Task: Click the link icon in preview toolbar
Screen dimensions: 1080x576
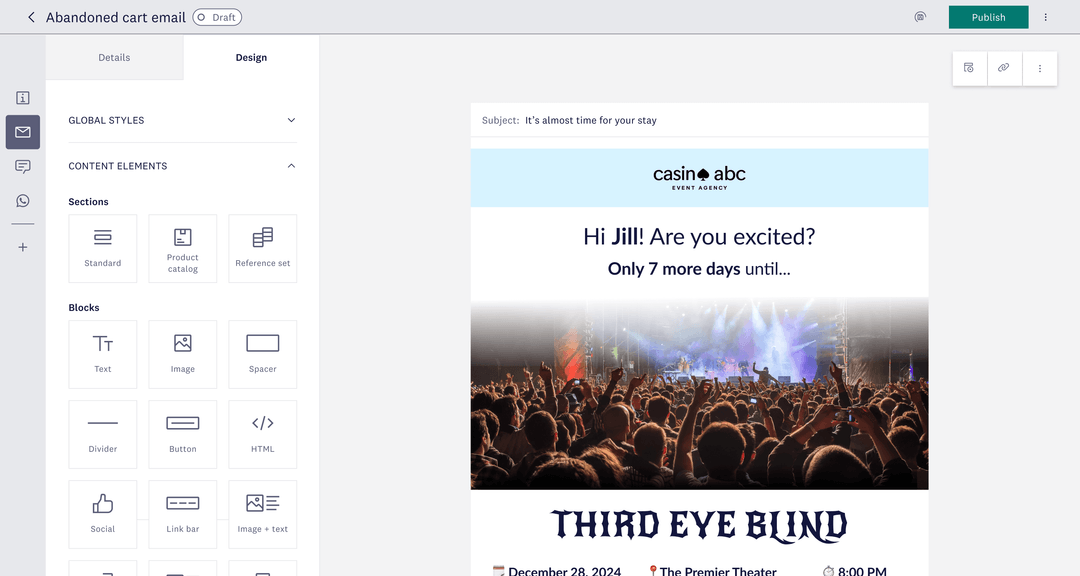Action: (1003, 68)
